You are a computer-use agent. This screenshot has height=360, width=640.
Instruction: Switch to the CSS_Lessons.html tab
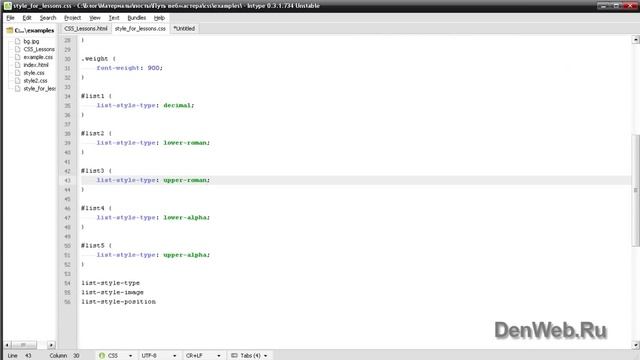tap(86, 29)
